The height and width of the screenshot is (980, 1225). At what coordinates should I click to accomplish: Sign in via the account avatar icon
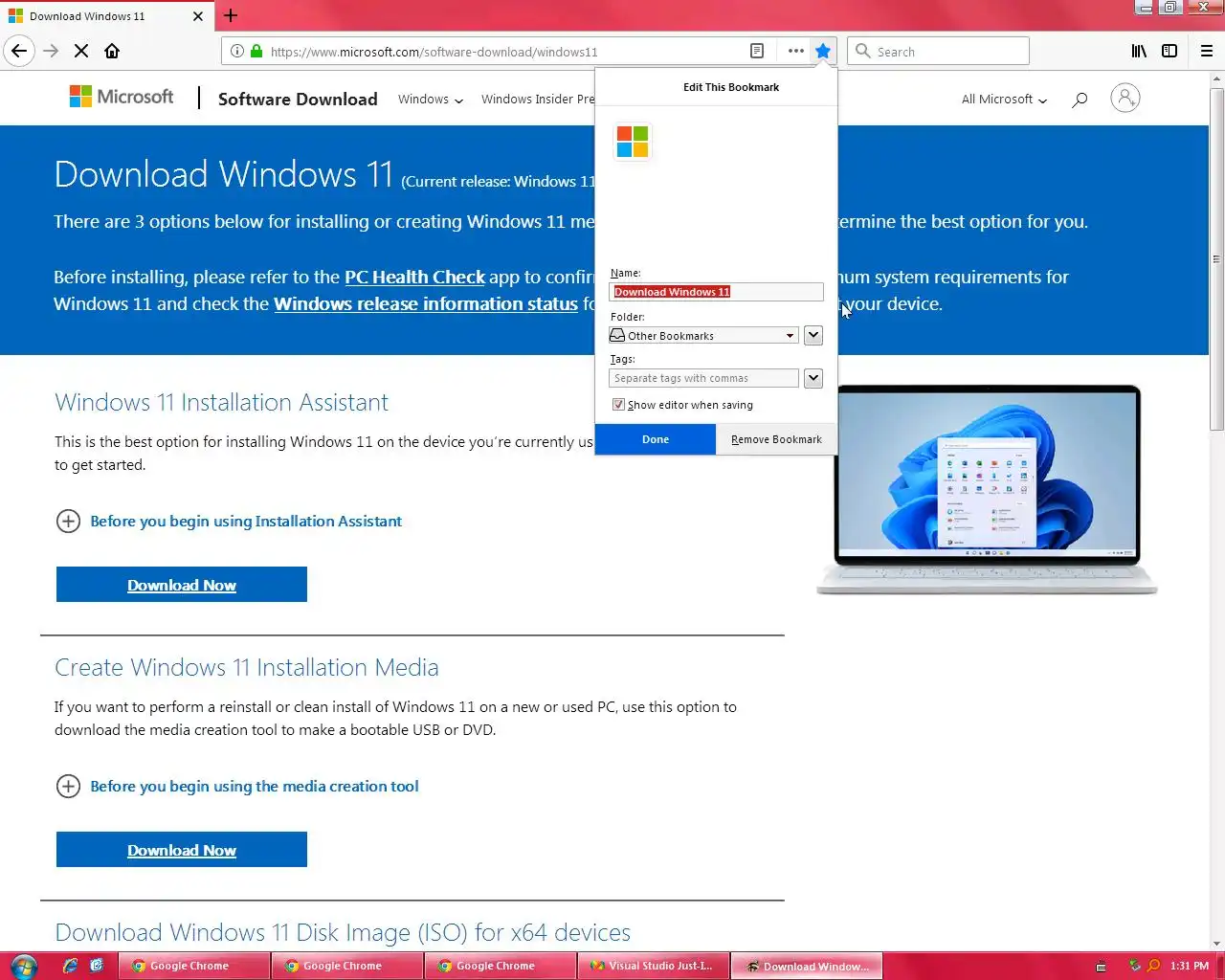[x=1125, y=98]
